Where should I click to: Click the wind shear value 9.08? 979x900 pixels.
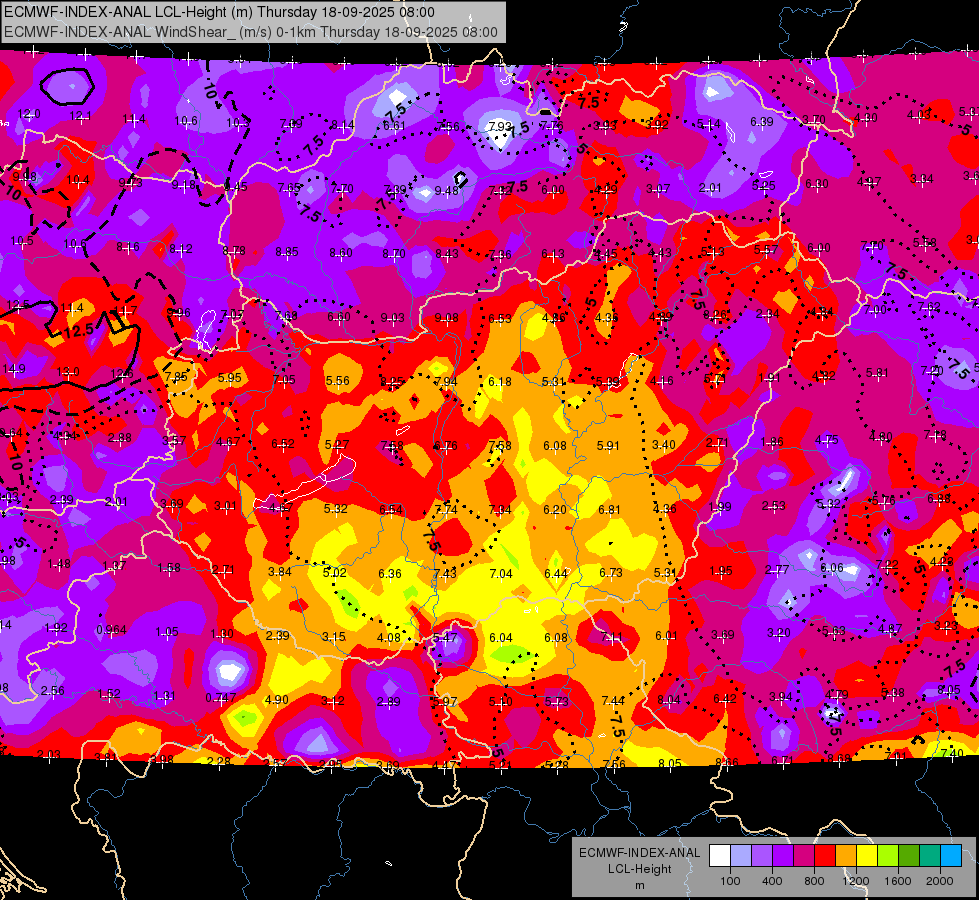[446, 318]
